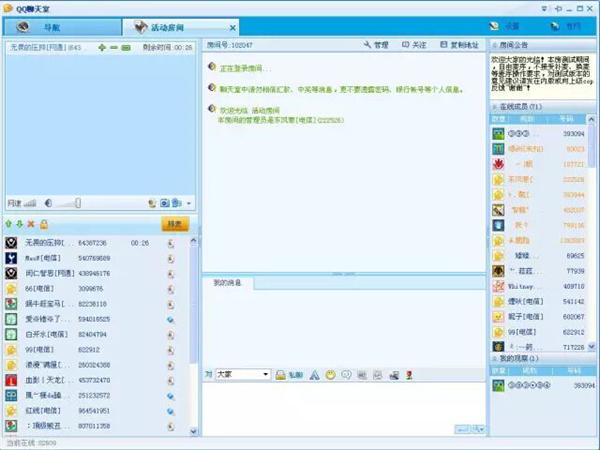The image size is (600, 450).
Task: Click the green up arrow in queue toolbar
Action: click(x=9, y=224)
